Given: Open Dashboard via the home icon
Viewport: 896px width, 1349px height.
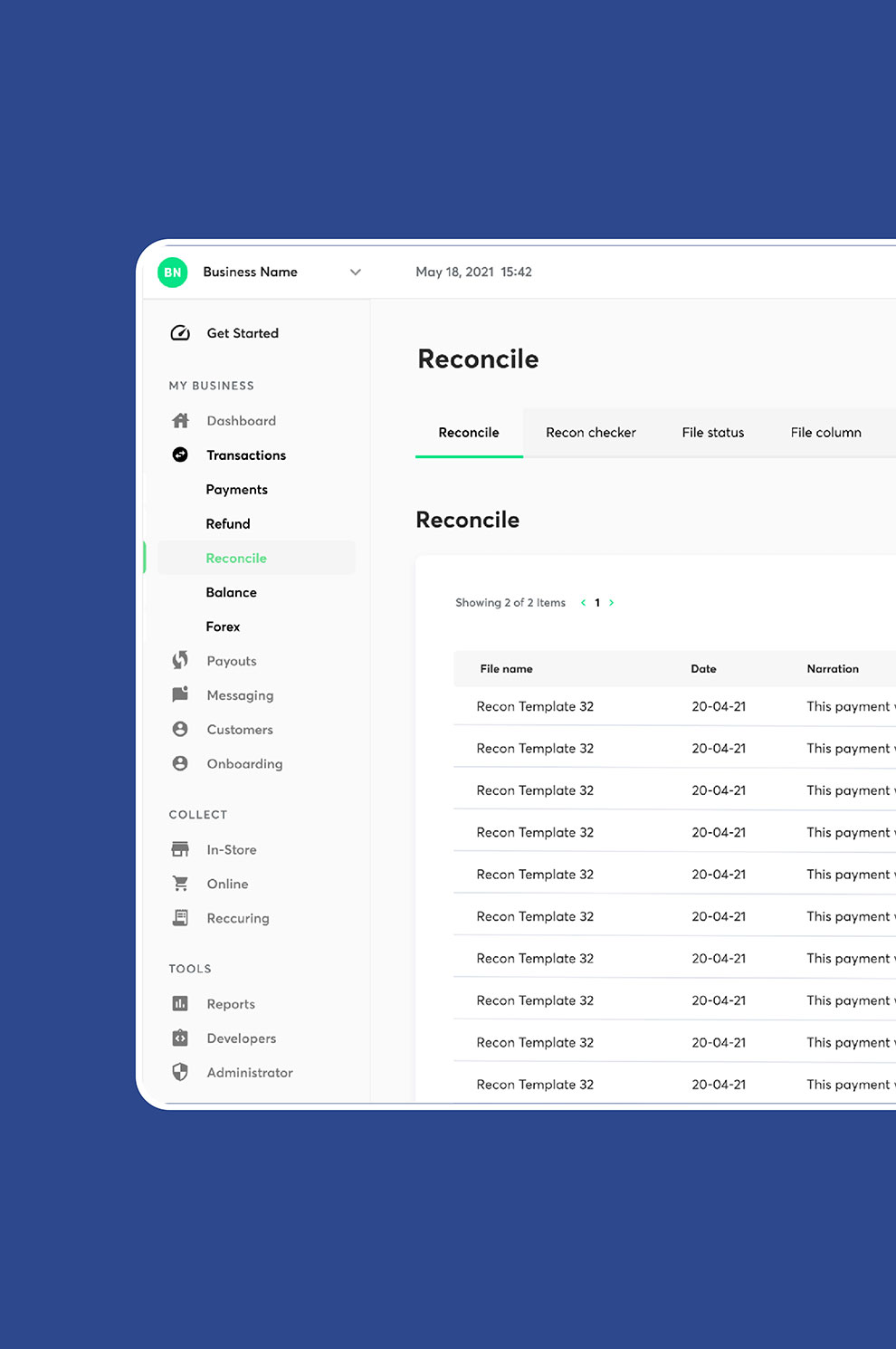Looking at the screenshot, I should point(181,421).
